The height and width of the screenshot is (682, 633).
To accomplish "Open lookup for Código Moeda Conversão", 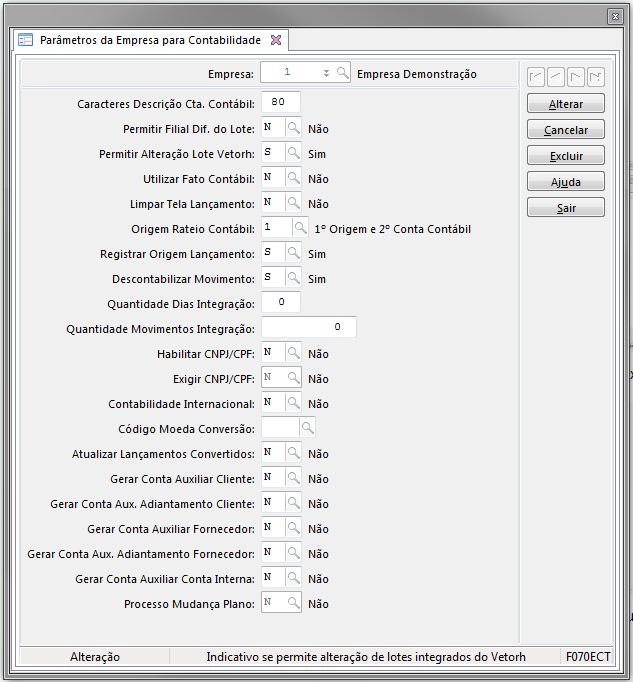I will point(307,428).
